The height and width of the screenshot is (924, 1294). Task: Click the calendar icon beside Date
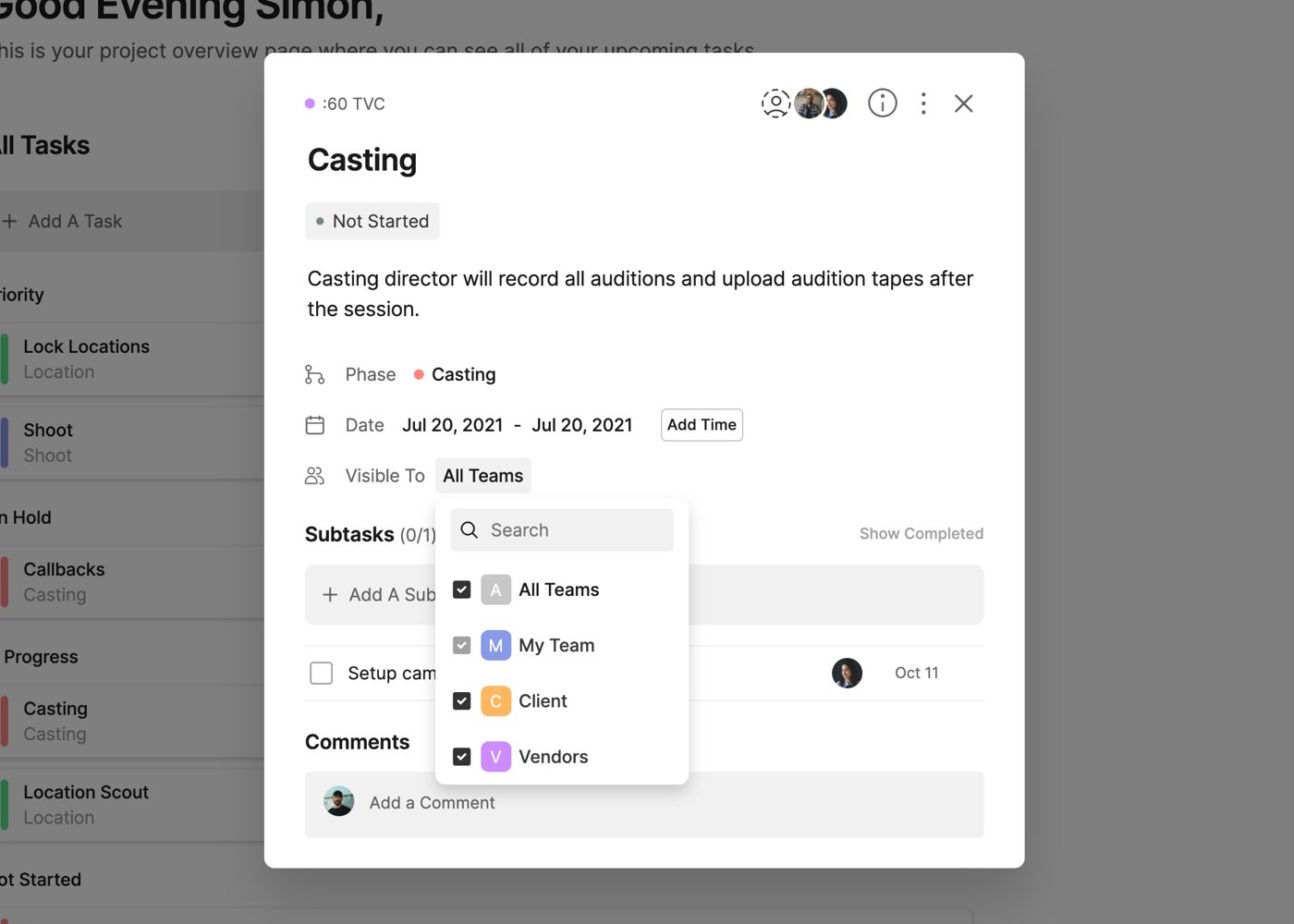coord(315,425)
